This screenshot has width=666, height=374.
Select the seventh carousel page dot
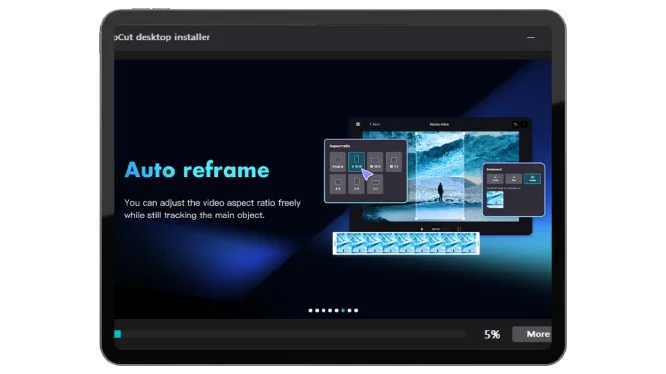(x=350, y=310)
